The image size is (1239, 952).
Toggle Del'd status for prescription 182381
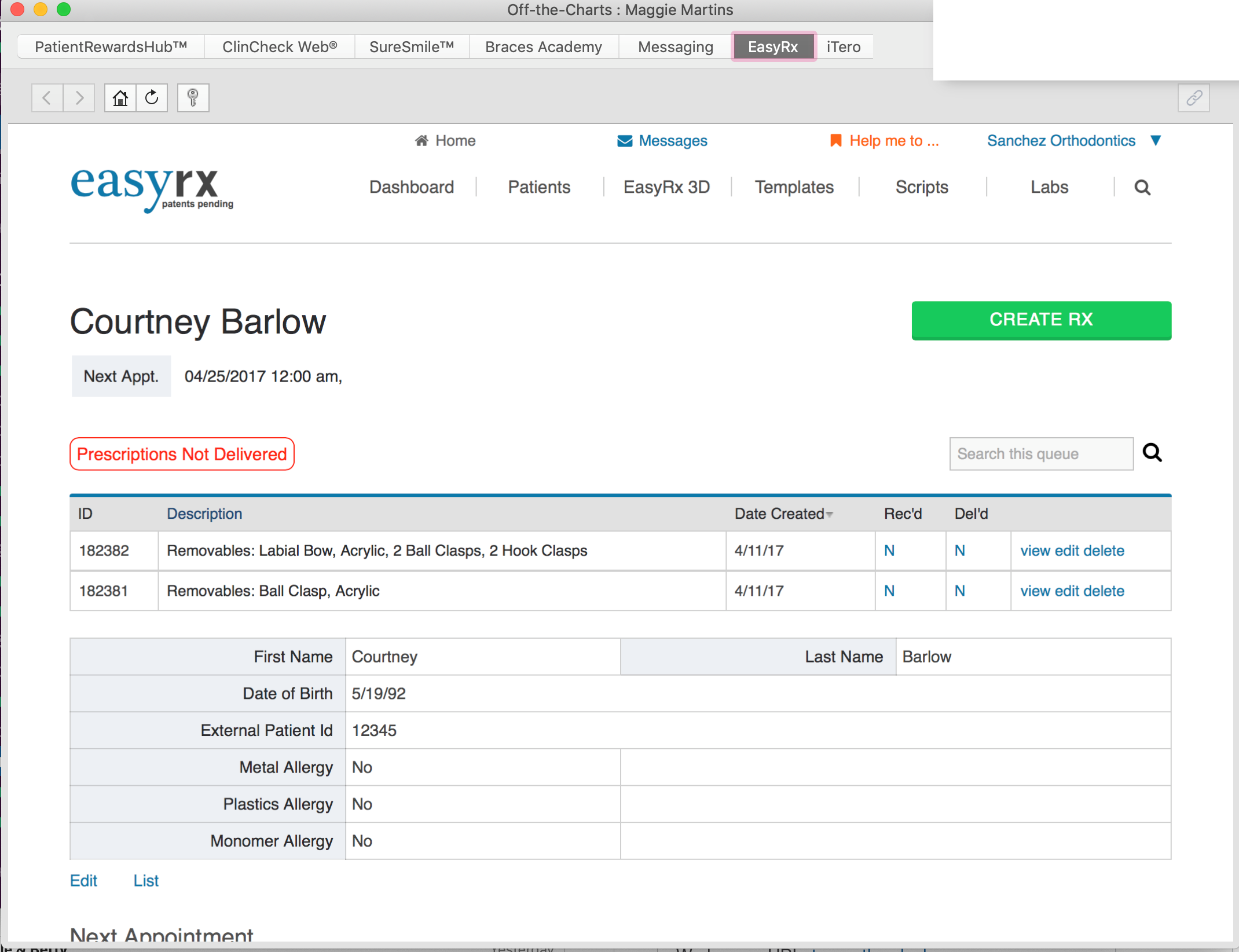(x=959, y=591)
